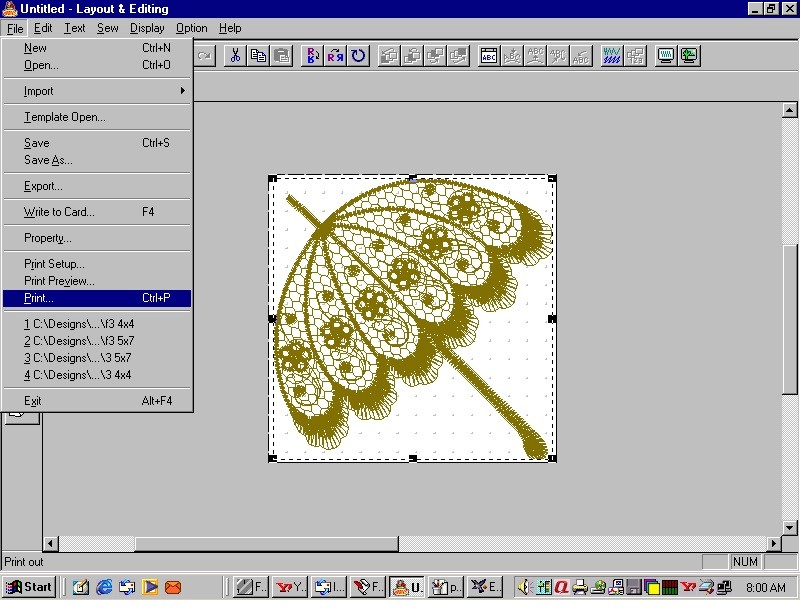Choose Exit from the File menu
Image resolution: width=800 pixels, height=612 pixels.
click(97, 401)
